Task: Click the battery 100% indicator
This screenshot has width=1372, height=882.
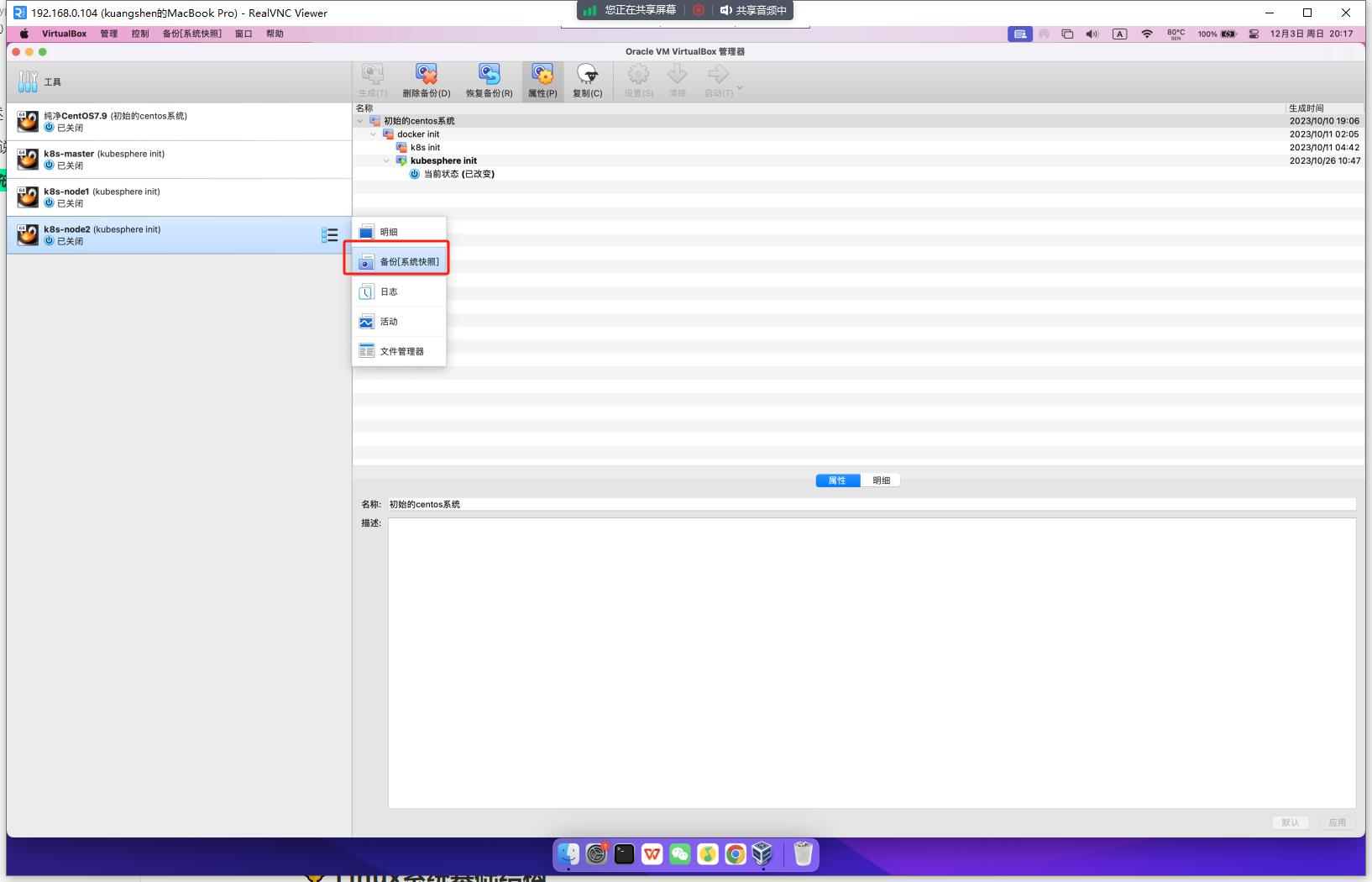Action: tap(1218, 34)
